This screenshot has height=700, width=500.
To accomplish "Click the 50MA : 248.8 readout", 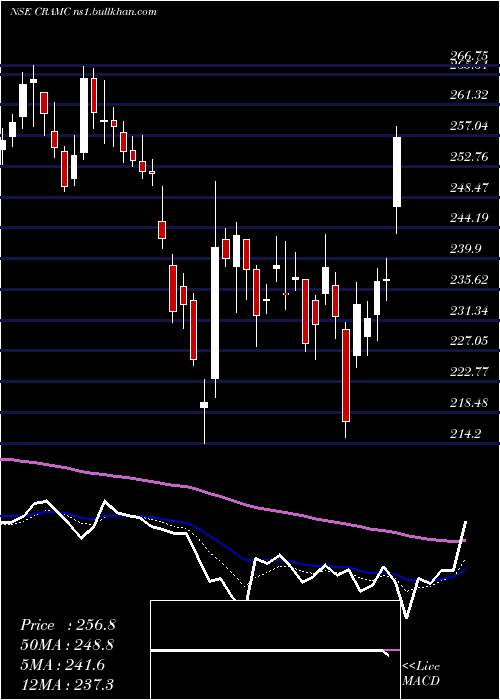I will (67, 645).
